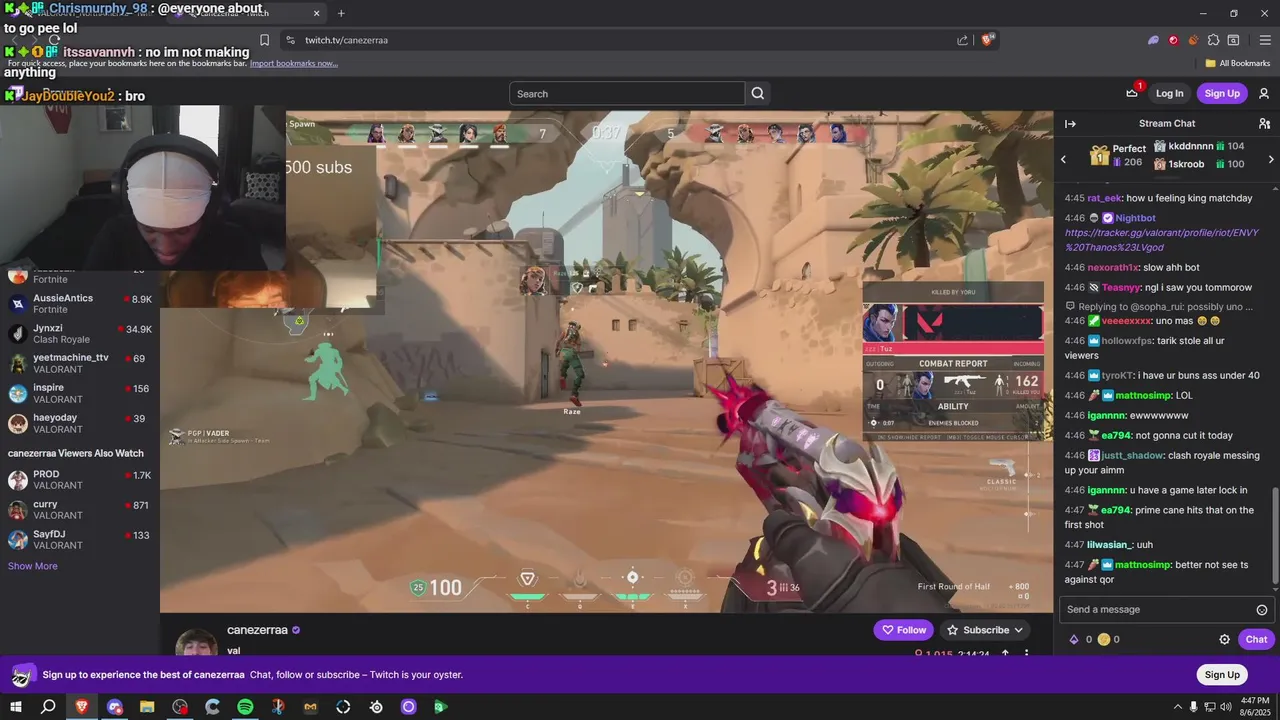This screenshot has width=1280, height=720.
Task: Click mattnosimp username saying LOL
Action: [x=1143, y=395]
